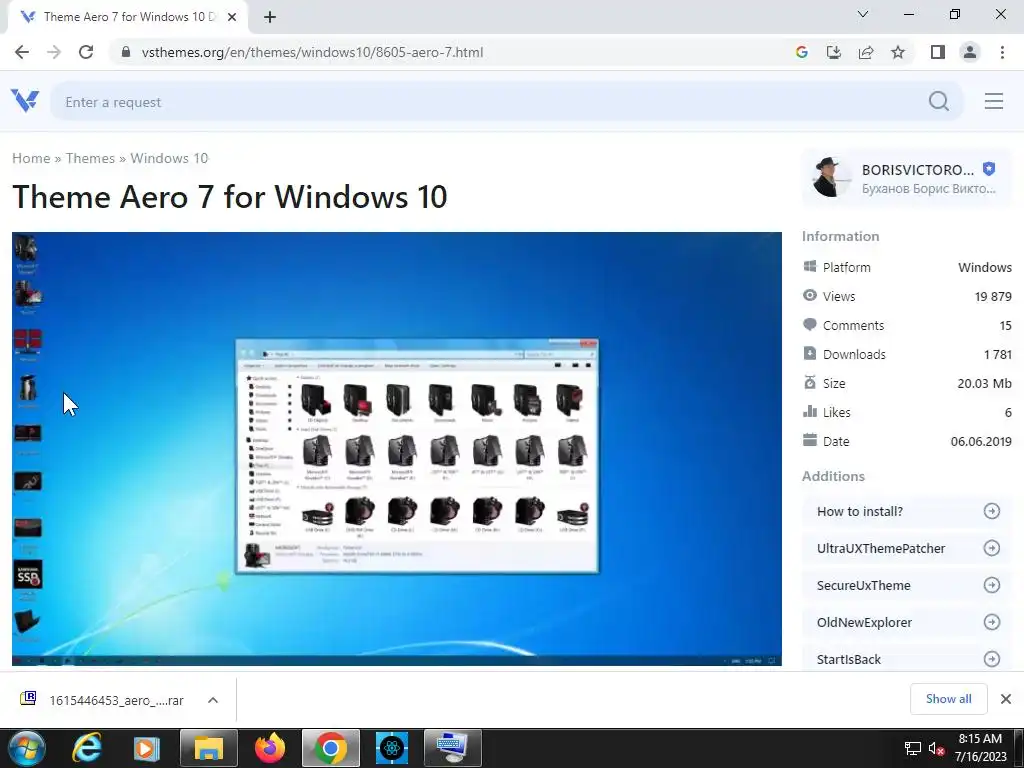Open the Chrome profile avatar
This screenshot has height=768, width=1024.
970,52
